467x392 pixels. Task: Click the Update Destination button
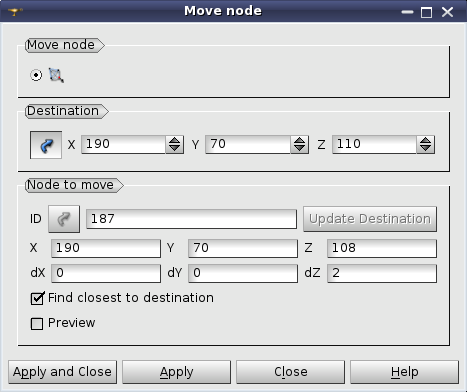370,219
